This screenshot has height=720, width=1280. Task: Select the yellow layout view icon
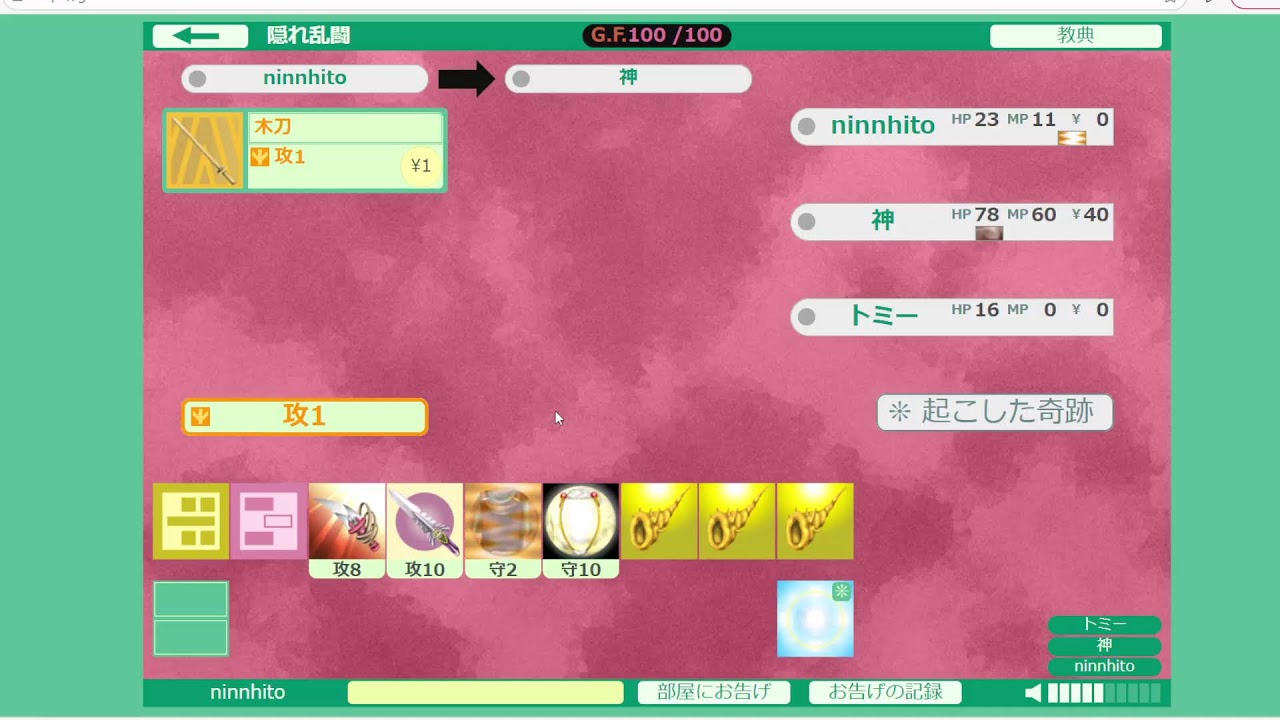tap(191, 521)
